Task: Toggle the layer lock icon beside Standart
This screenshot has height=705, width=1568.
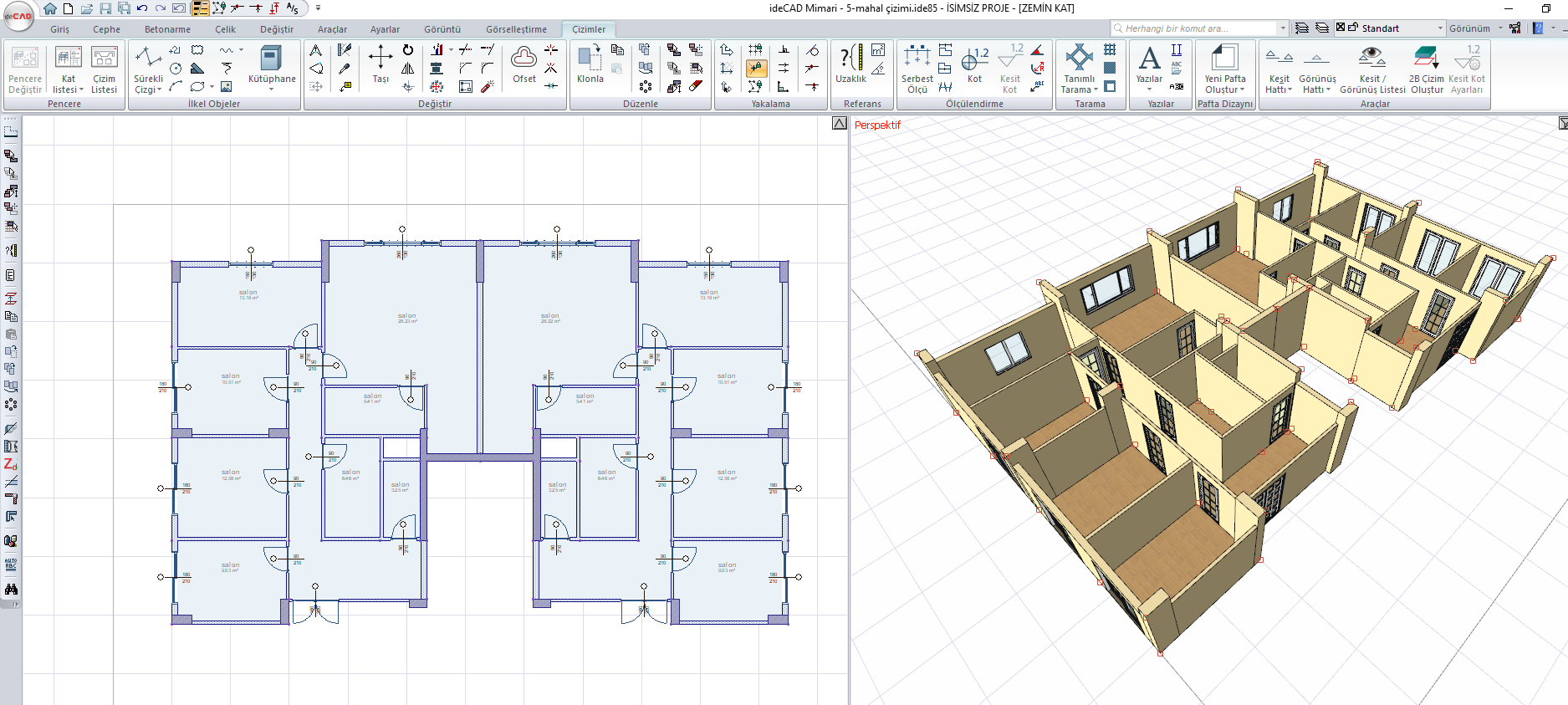Action: coord(1353,28)
